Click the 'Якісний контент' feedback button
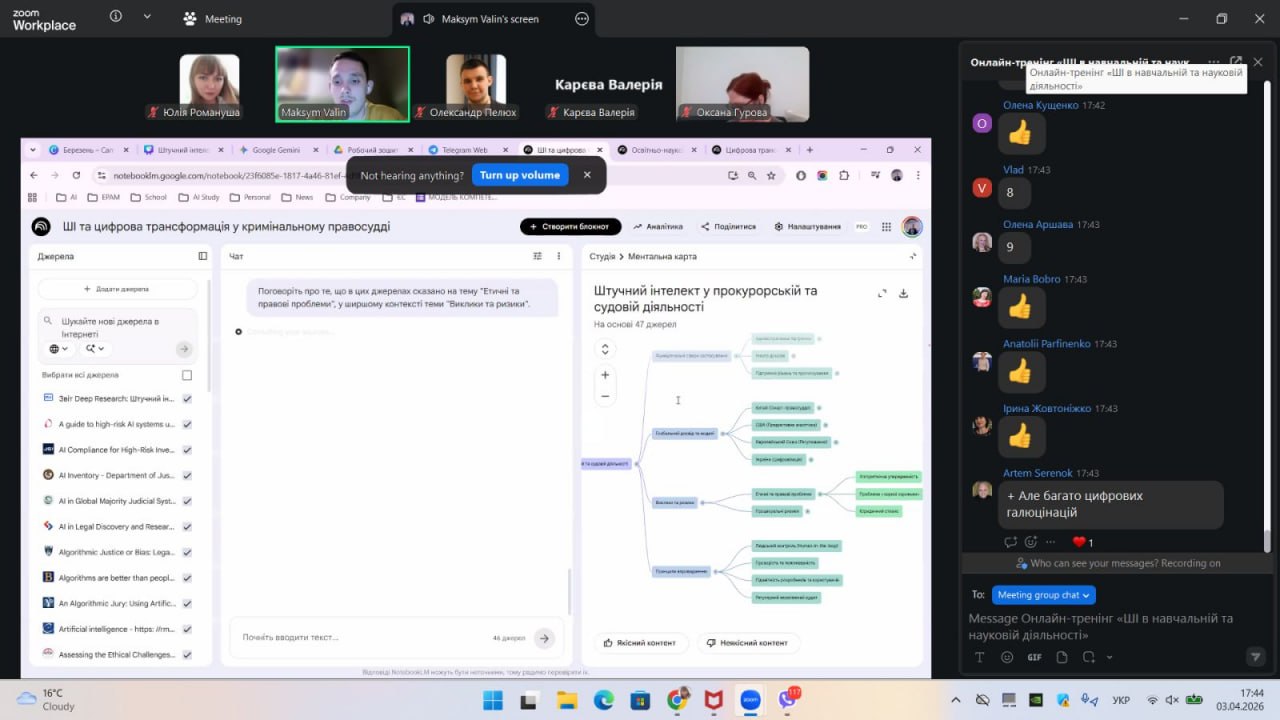 pyautogui.click(x=640, y=642)
